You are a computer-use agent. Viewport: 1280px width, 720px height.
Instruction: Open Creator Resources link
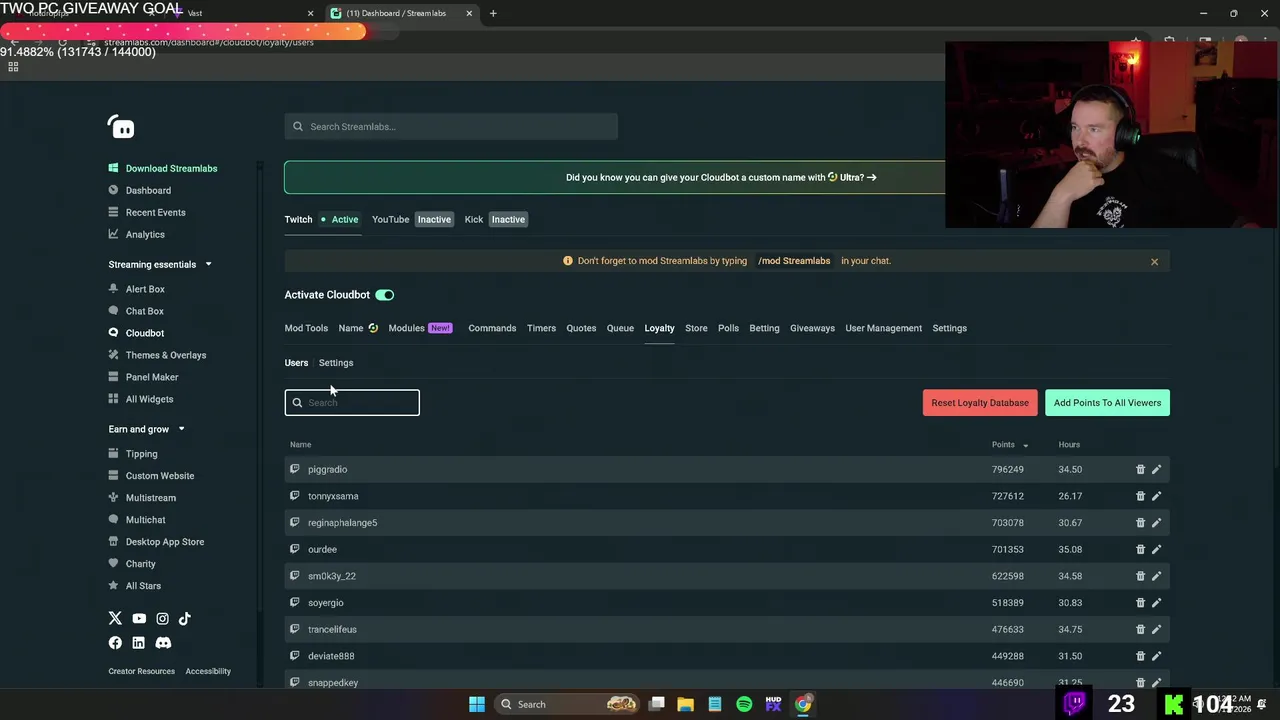click(141, 671)
